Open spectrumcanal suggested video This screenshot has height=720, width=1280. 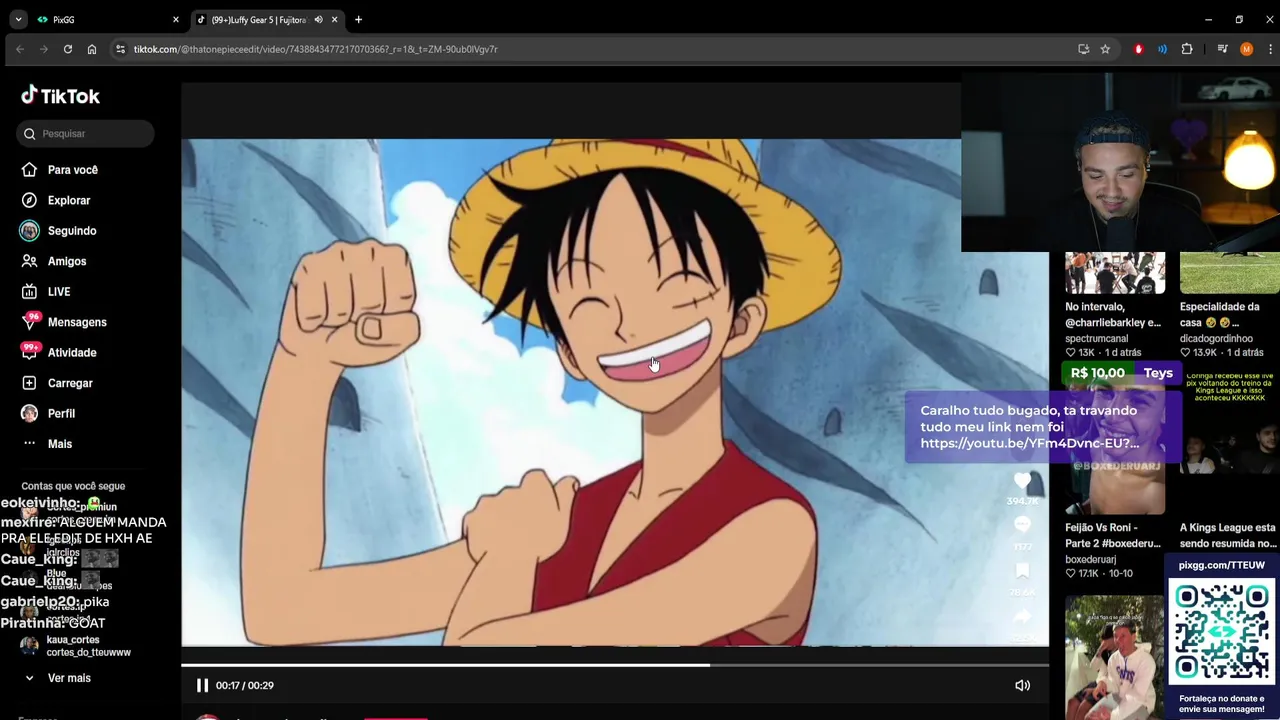click(x=1114, y=272)
